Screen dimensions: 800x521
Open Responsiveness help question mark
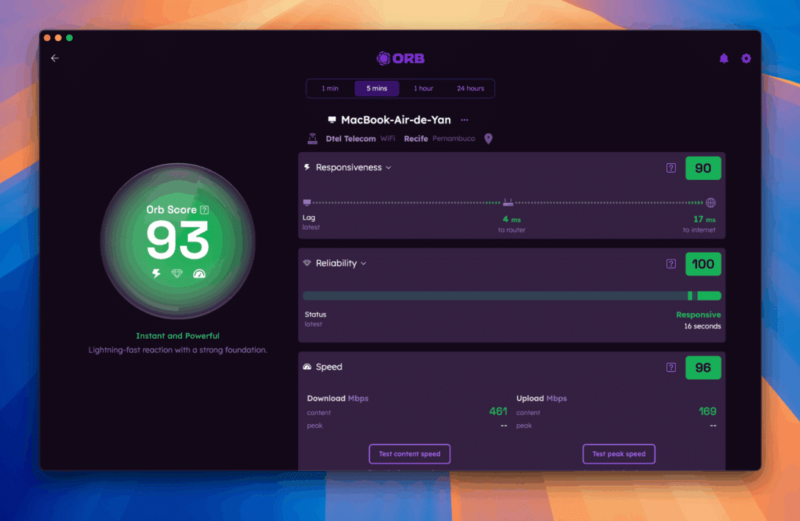[671, 168]
